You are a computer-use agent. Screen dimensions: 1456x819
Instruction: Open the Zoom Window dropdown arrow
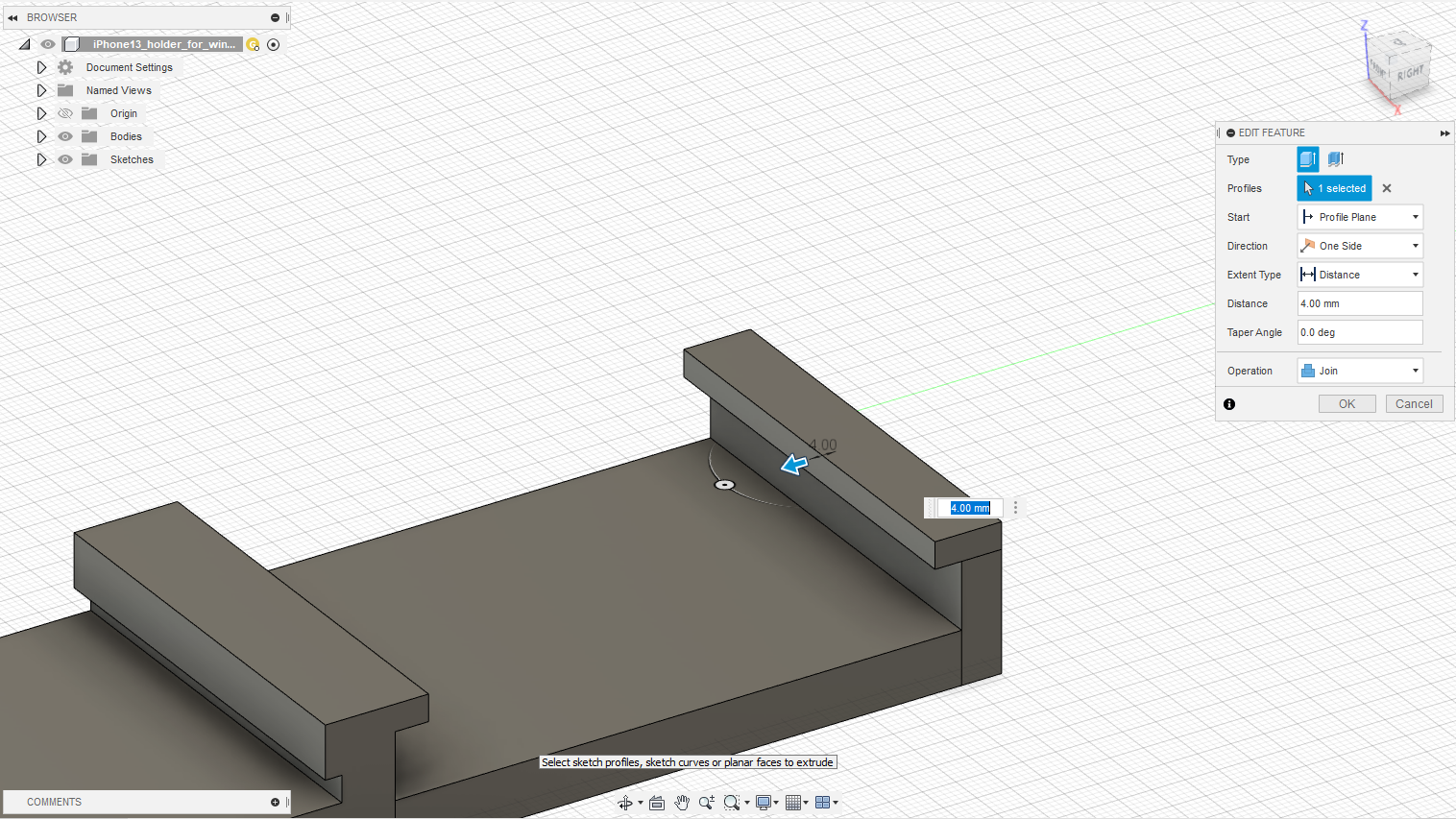point(747,803)
